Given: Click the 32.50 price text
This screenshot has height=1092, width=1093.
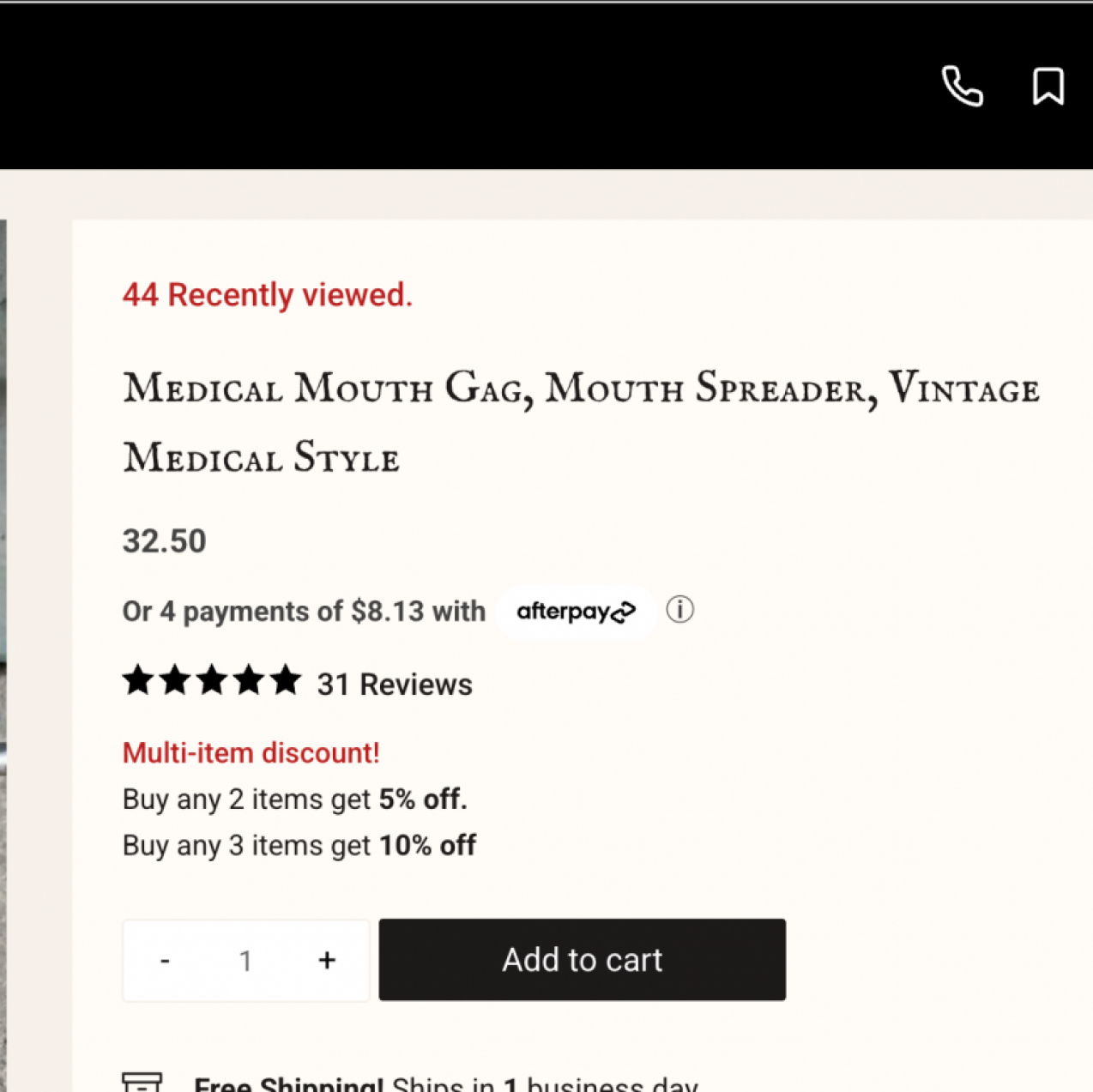Looking at the screenshot, I should coord(165,541).
